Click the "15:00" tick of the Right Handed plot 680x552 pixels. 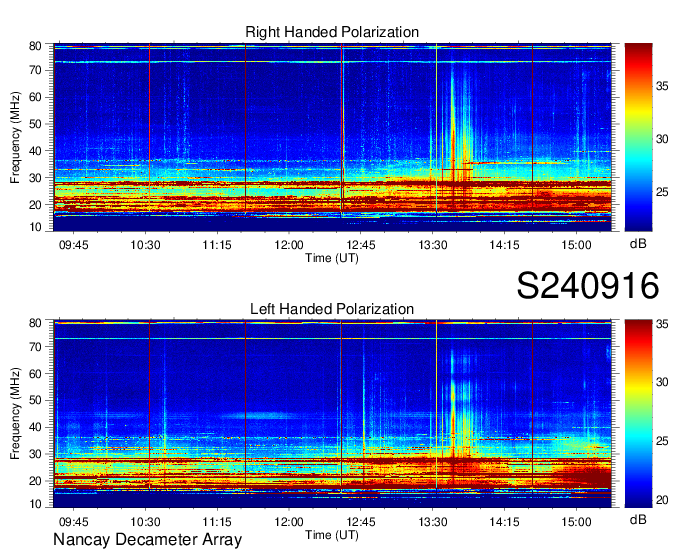coord(576,245)
